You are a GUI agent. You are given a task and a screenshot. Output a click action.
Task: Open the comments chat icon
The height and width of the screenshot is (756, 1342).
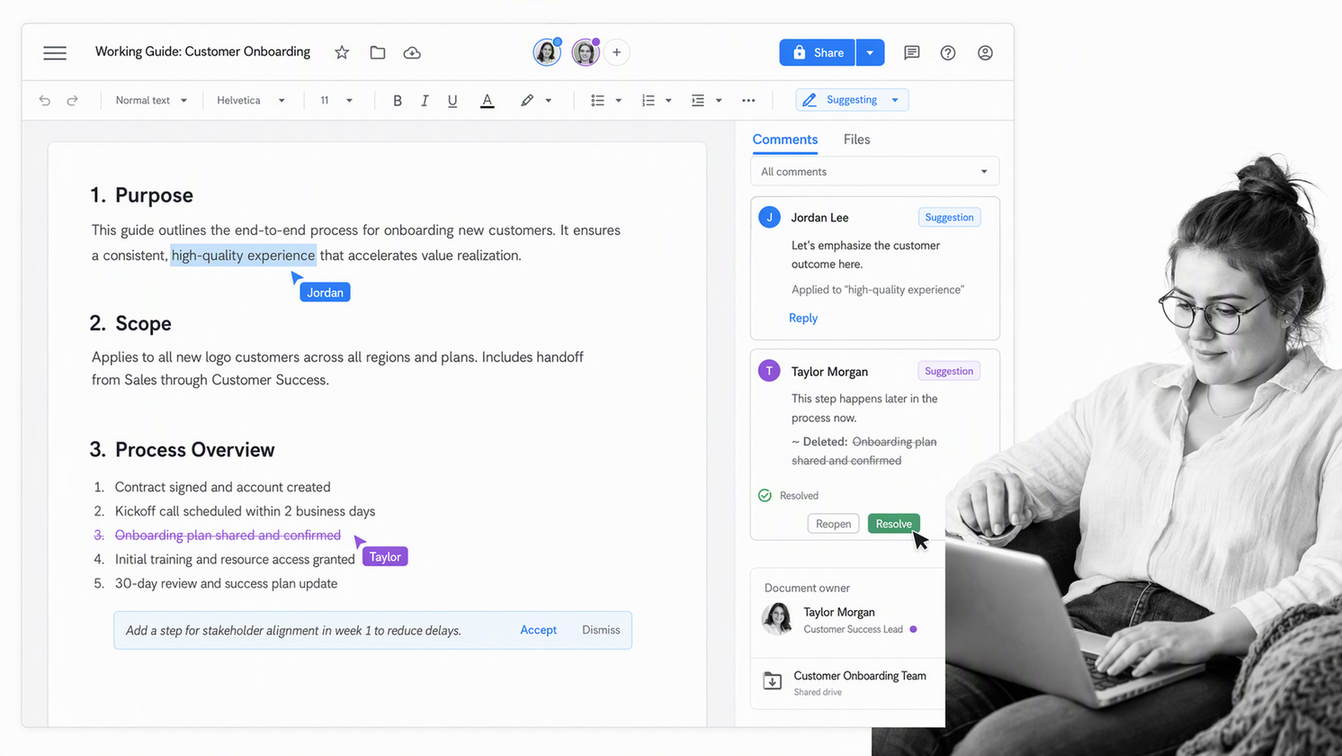[912, 53]
